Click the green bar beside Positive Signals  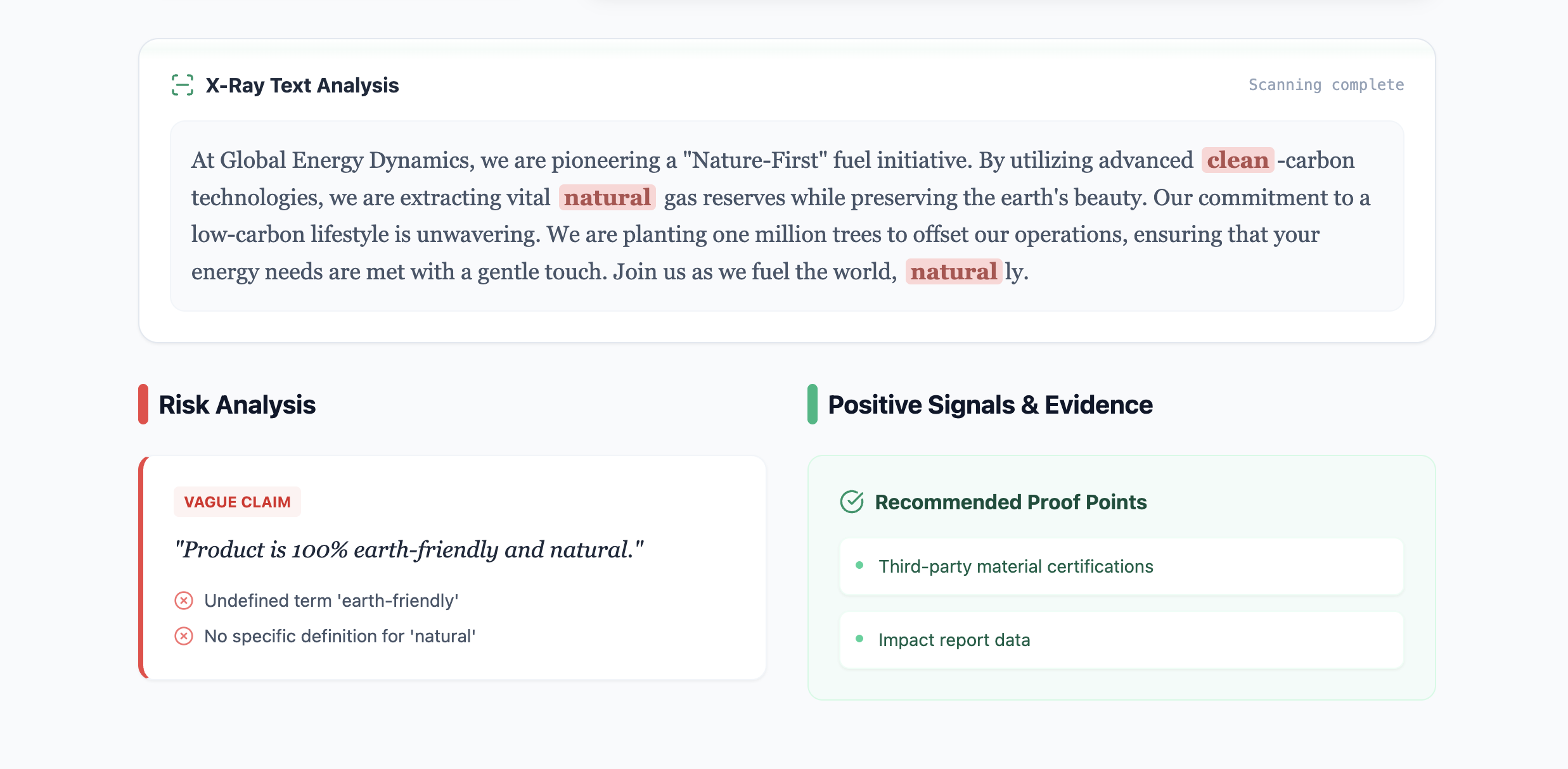pyautogui.click(x=813, y=404)
